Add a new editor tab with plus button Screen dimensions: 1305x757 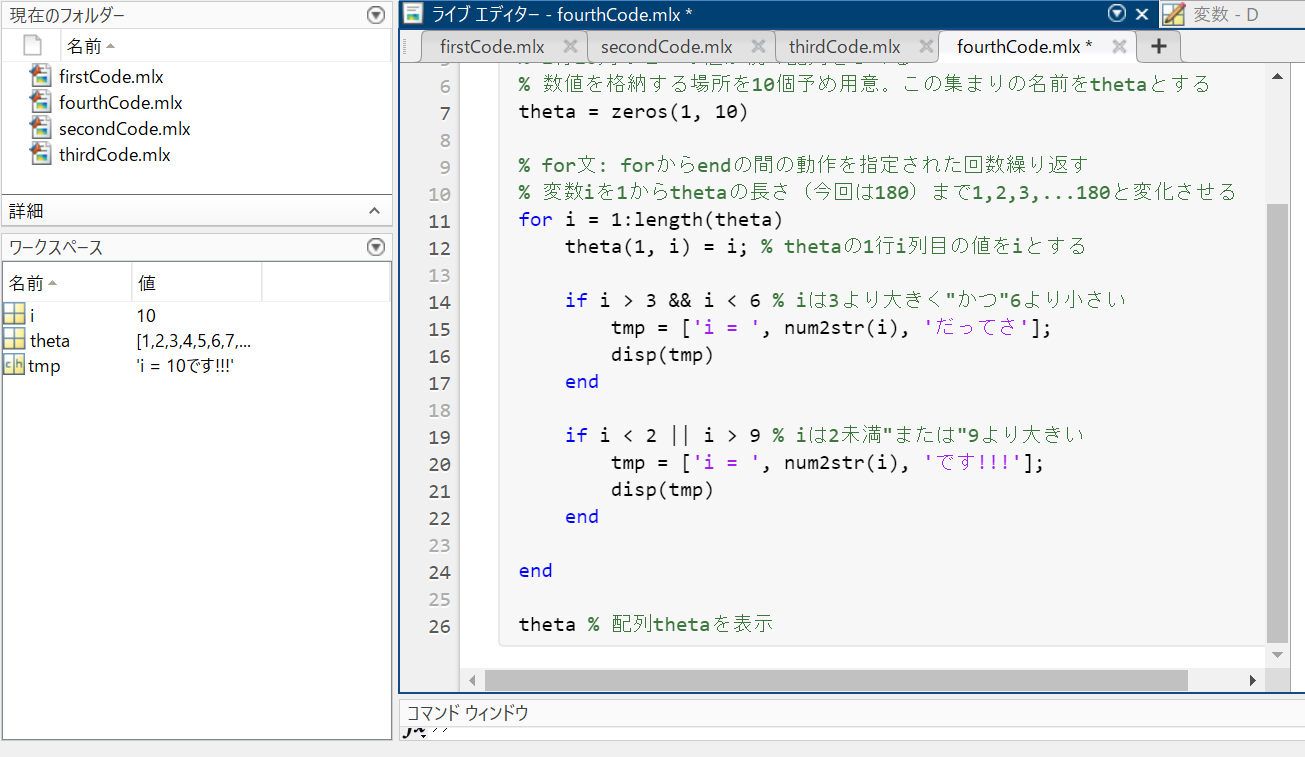[x=1158, y=46]
